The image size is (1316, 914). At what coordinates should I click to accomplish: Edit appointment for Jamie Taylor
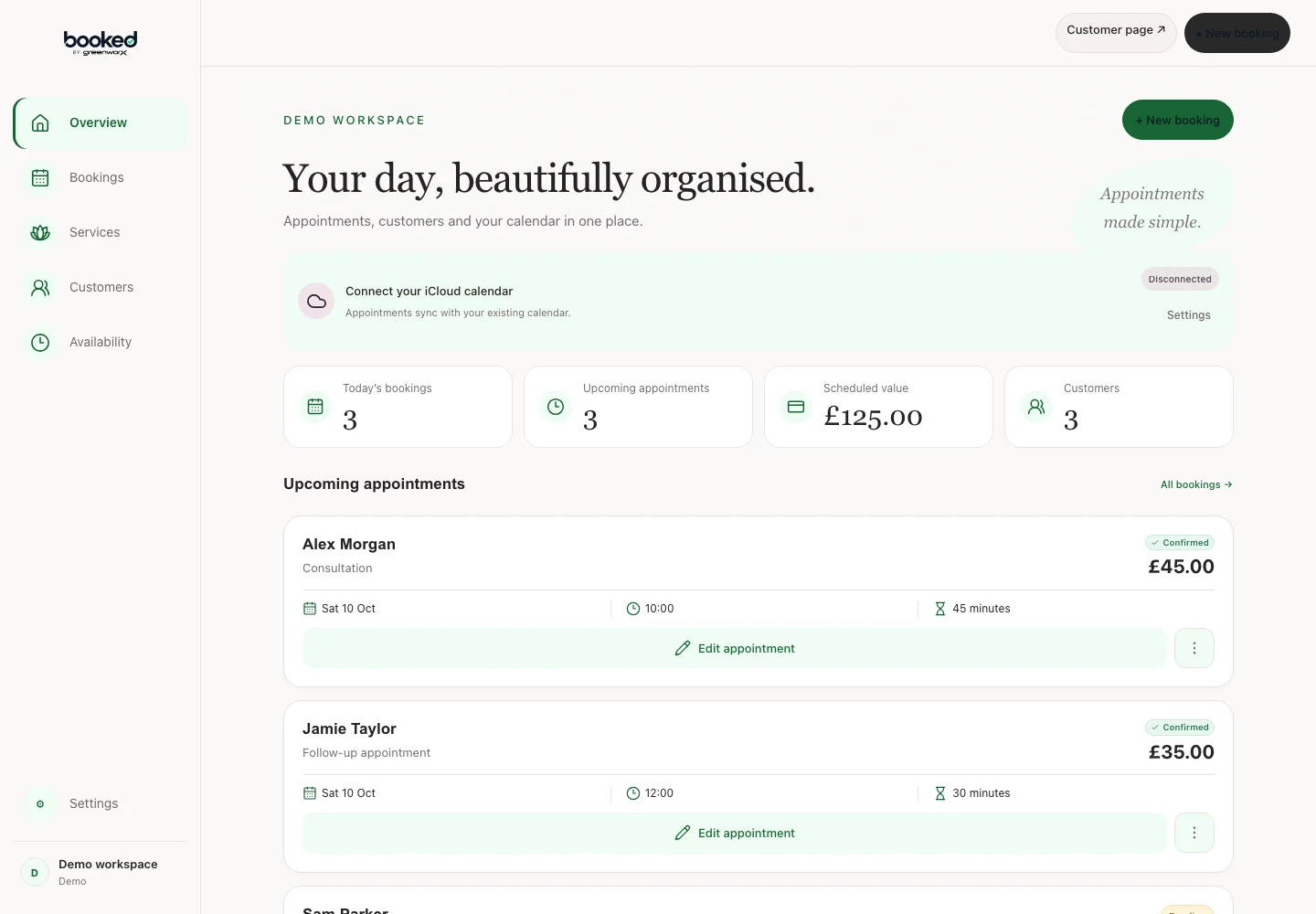[735, 833]
